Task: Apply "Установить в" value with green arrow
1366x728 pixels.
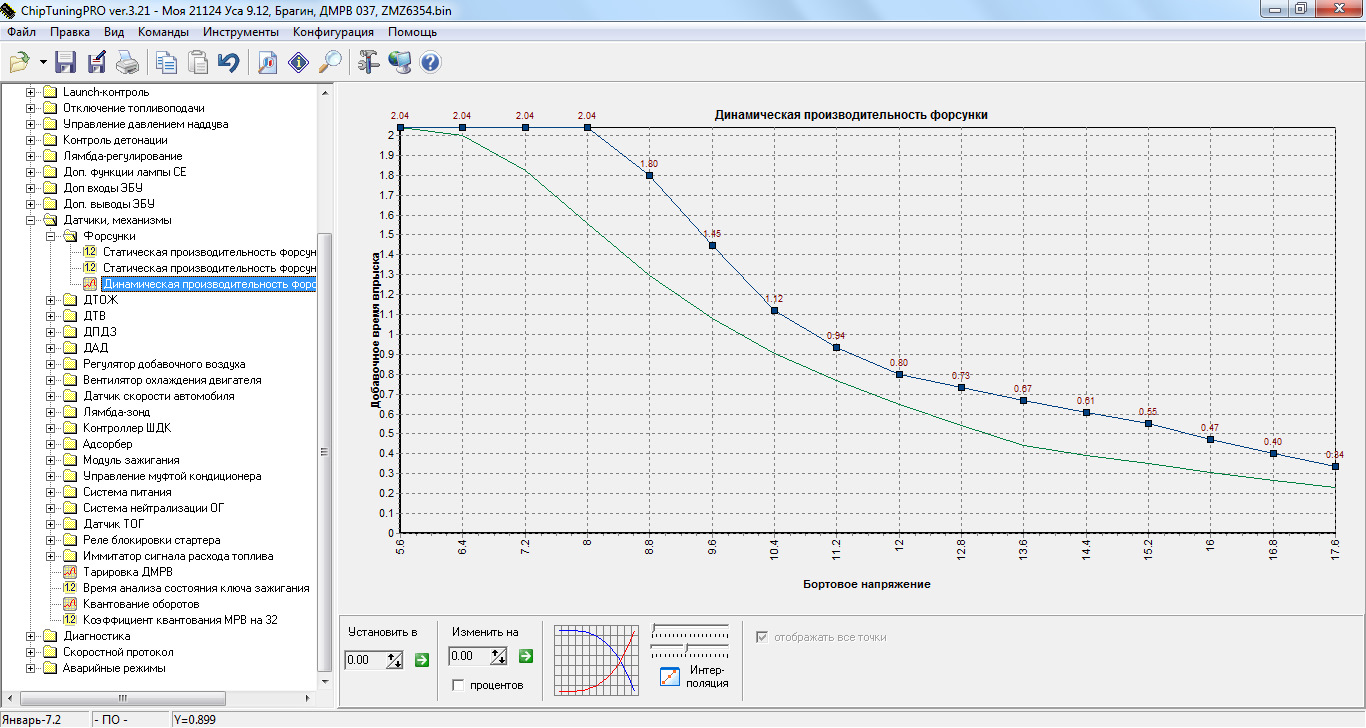Action: (421, 659)
